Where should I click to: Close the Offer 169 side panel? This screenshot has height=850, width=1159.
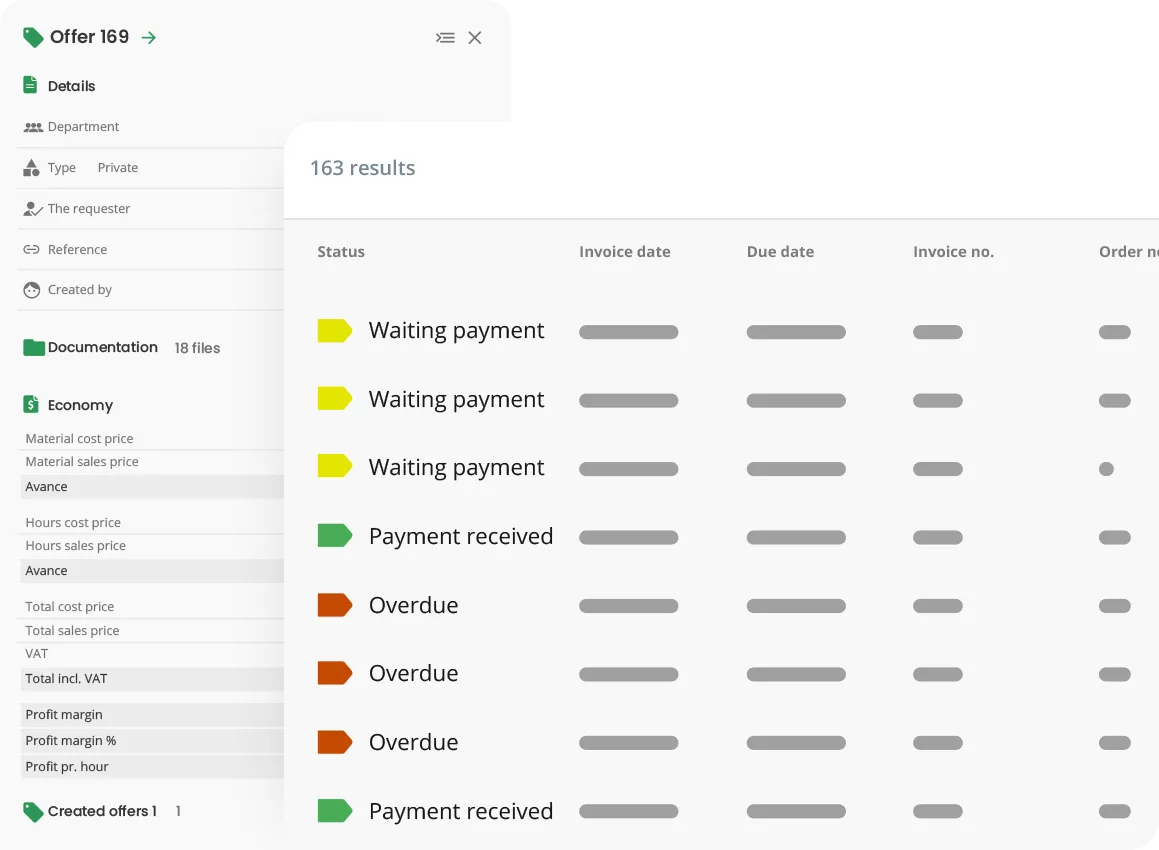coord(475,37)
